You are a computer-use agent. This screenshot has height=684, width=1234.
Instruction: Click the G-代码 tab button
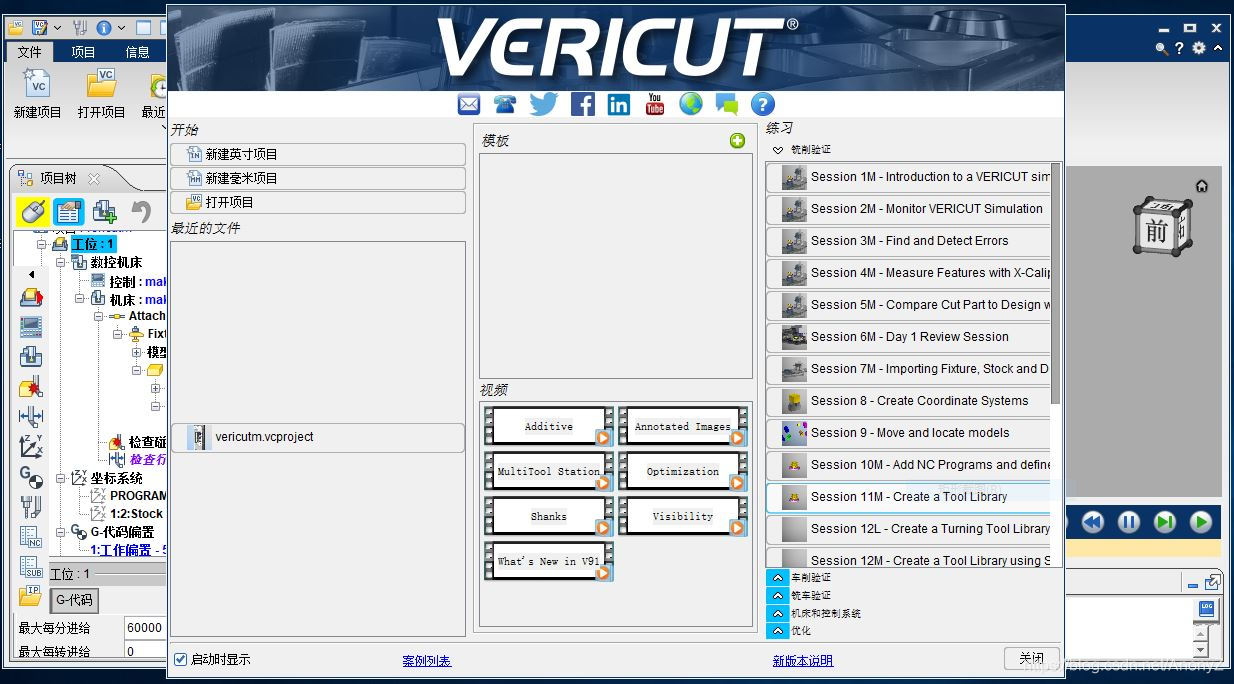74,600
